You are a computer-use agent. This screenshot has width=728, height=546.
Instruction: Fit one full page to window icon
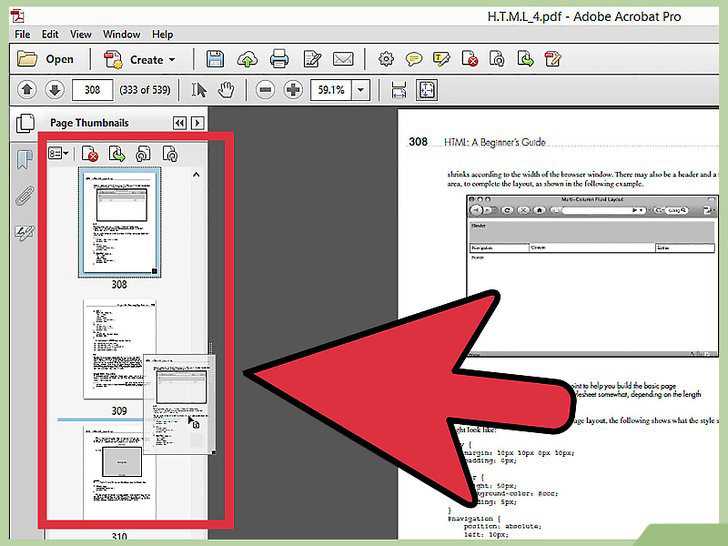(x=427, y=90)
